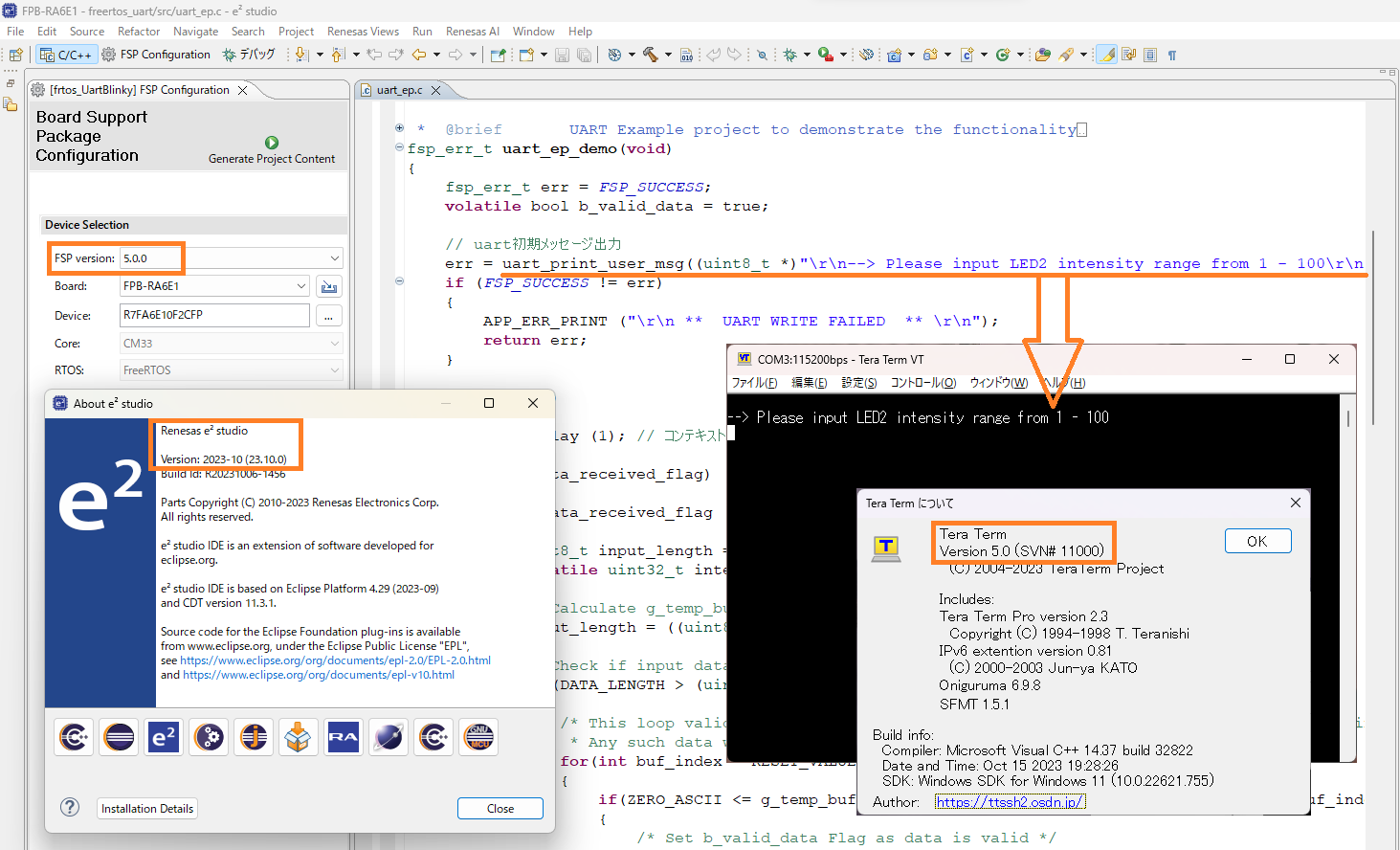1400x850 pixels.
Task: Toggle the Mark Occurrences highlighter button
Action: coord(1106,55)
